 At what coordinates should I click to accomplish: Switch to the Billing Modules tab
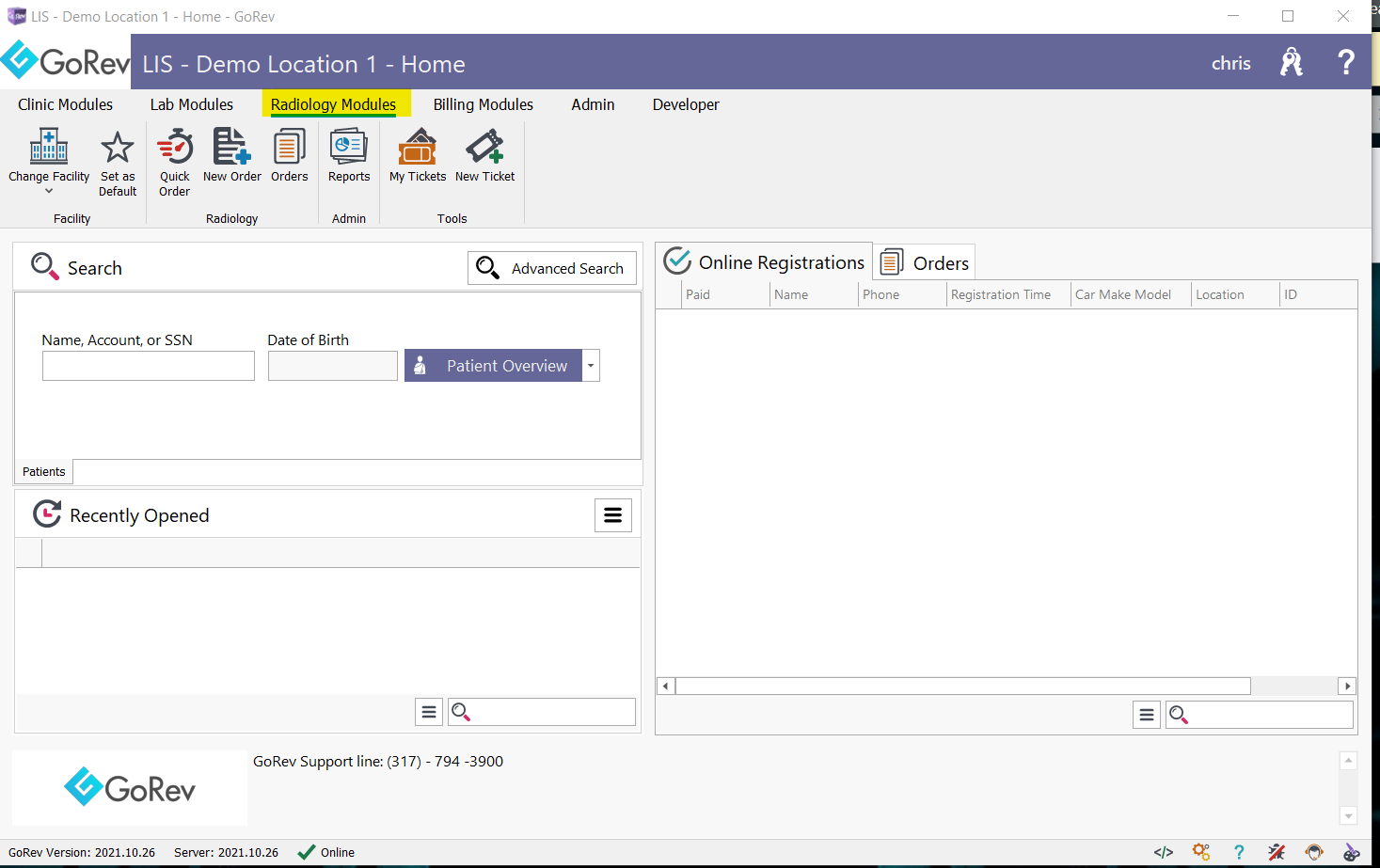(x=483, y=104)
